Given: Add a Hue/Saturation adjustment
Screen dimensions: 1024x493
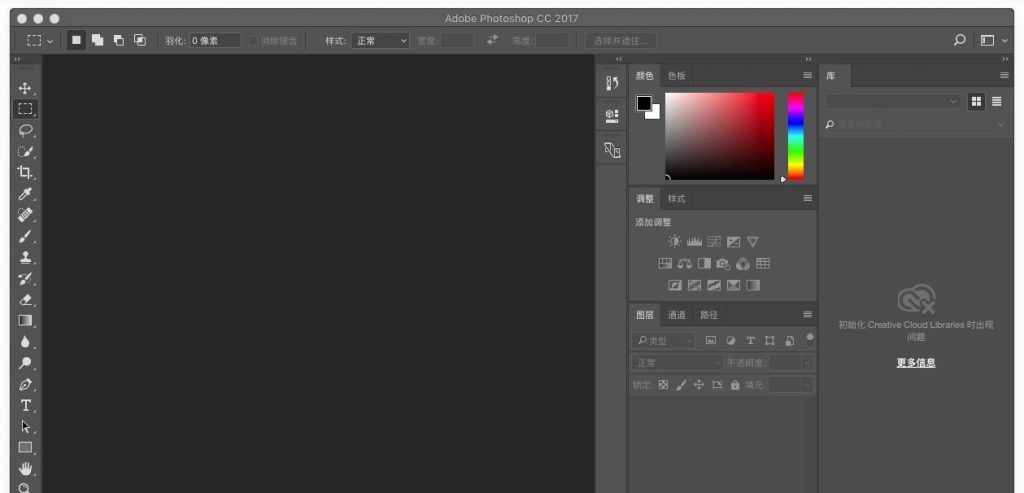Looking at the screenshot, I should (x=665, y=264).
